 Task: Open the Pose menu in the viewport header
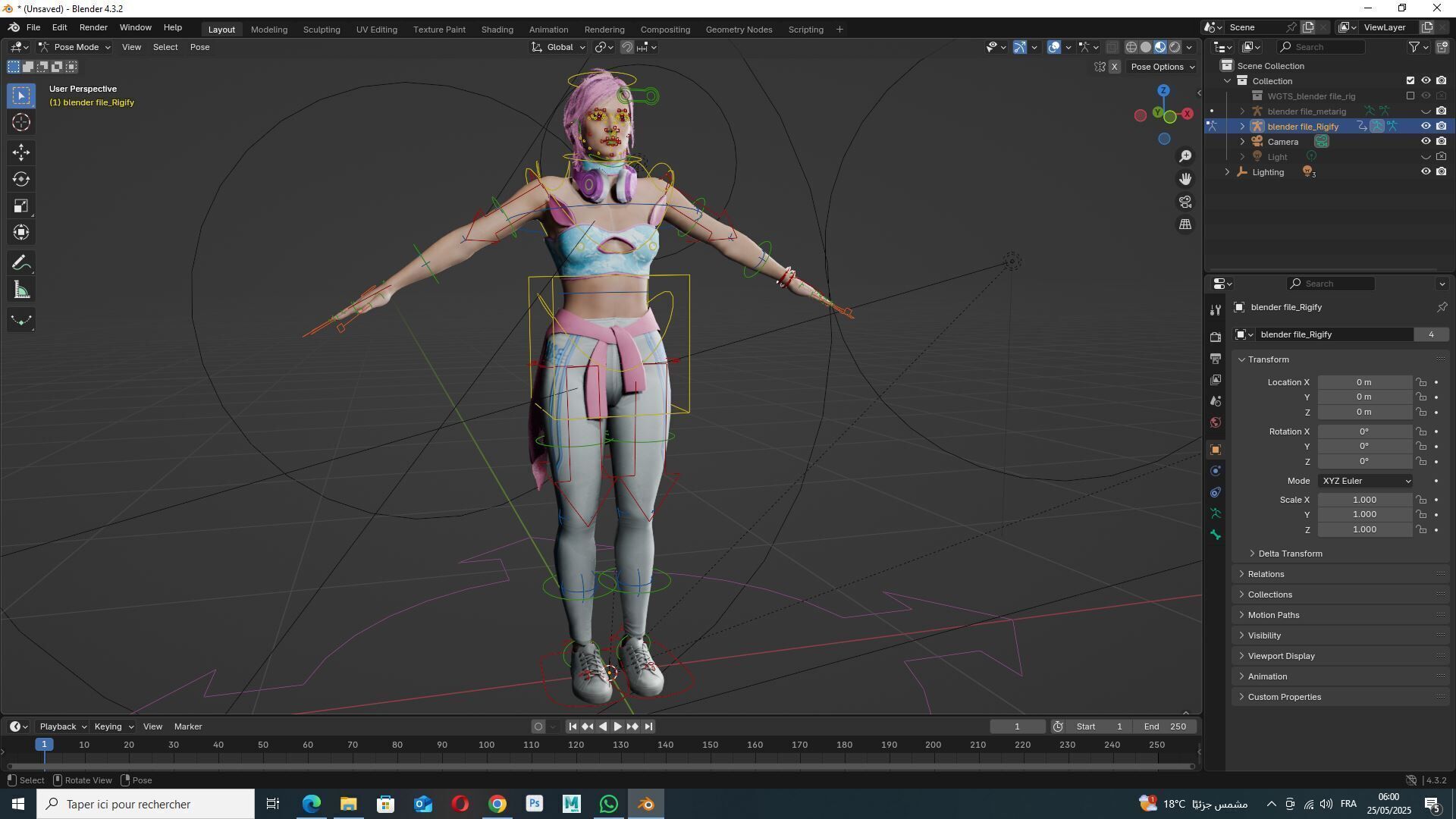click(x=199, y=47)
